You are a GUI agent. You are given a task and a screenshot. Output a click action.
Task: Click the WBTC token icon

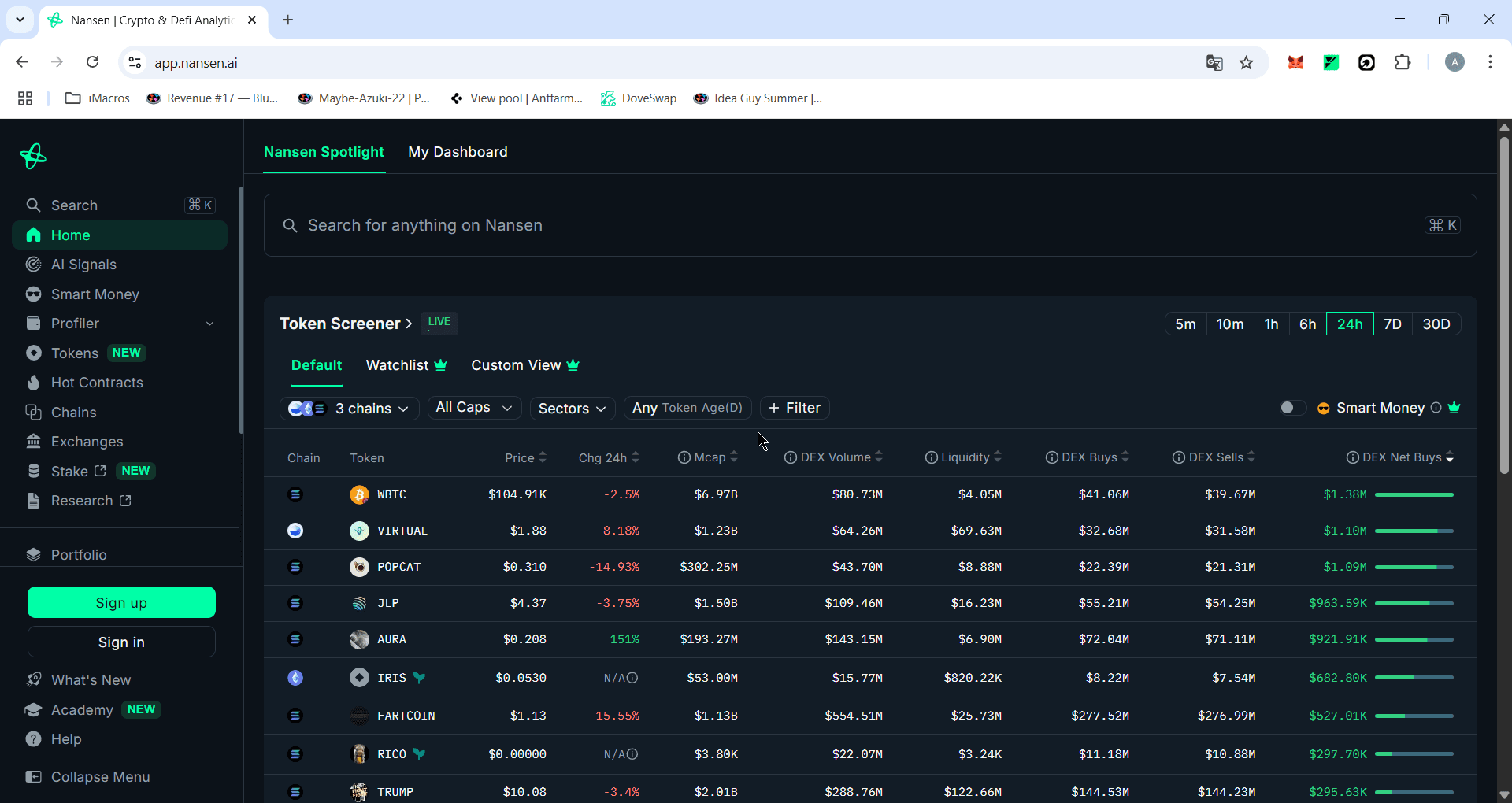tap(359, 494)
